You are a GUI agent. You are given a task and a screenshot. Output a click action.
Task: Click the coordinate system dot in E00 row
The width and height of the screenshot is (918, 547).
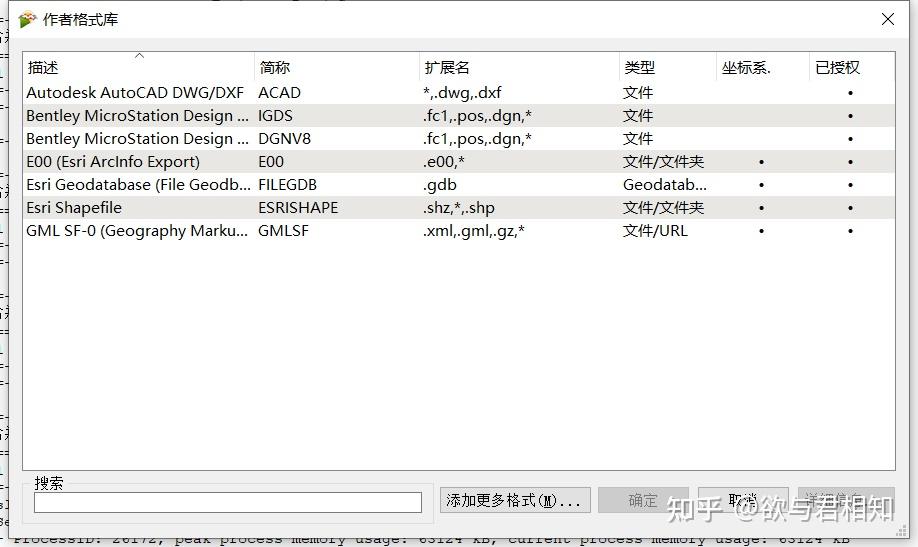point(761,162)
